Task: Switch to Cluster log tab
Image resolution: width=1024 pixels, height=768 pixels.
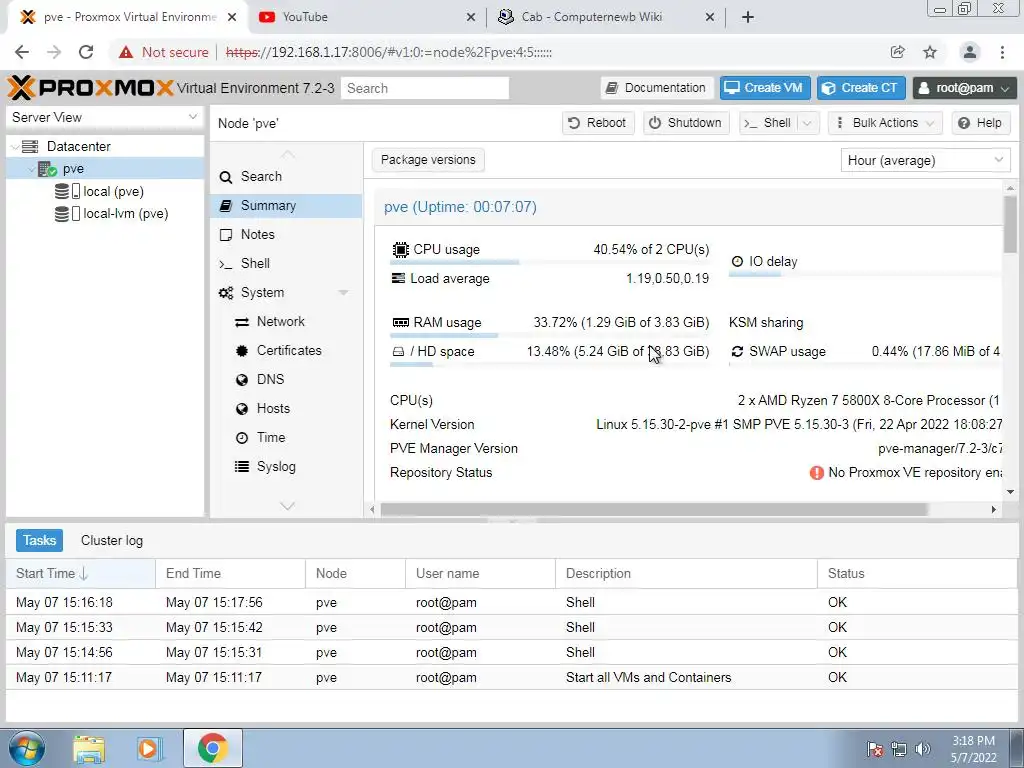Action: pyautogui.click(x=112, y=540)
